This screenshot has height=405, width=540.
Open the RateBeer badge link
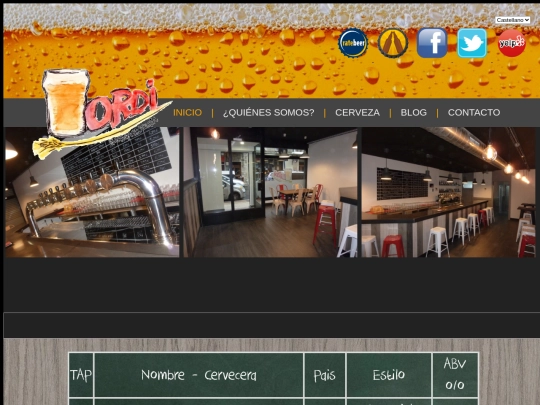pos(353,43)
